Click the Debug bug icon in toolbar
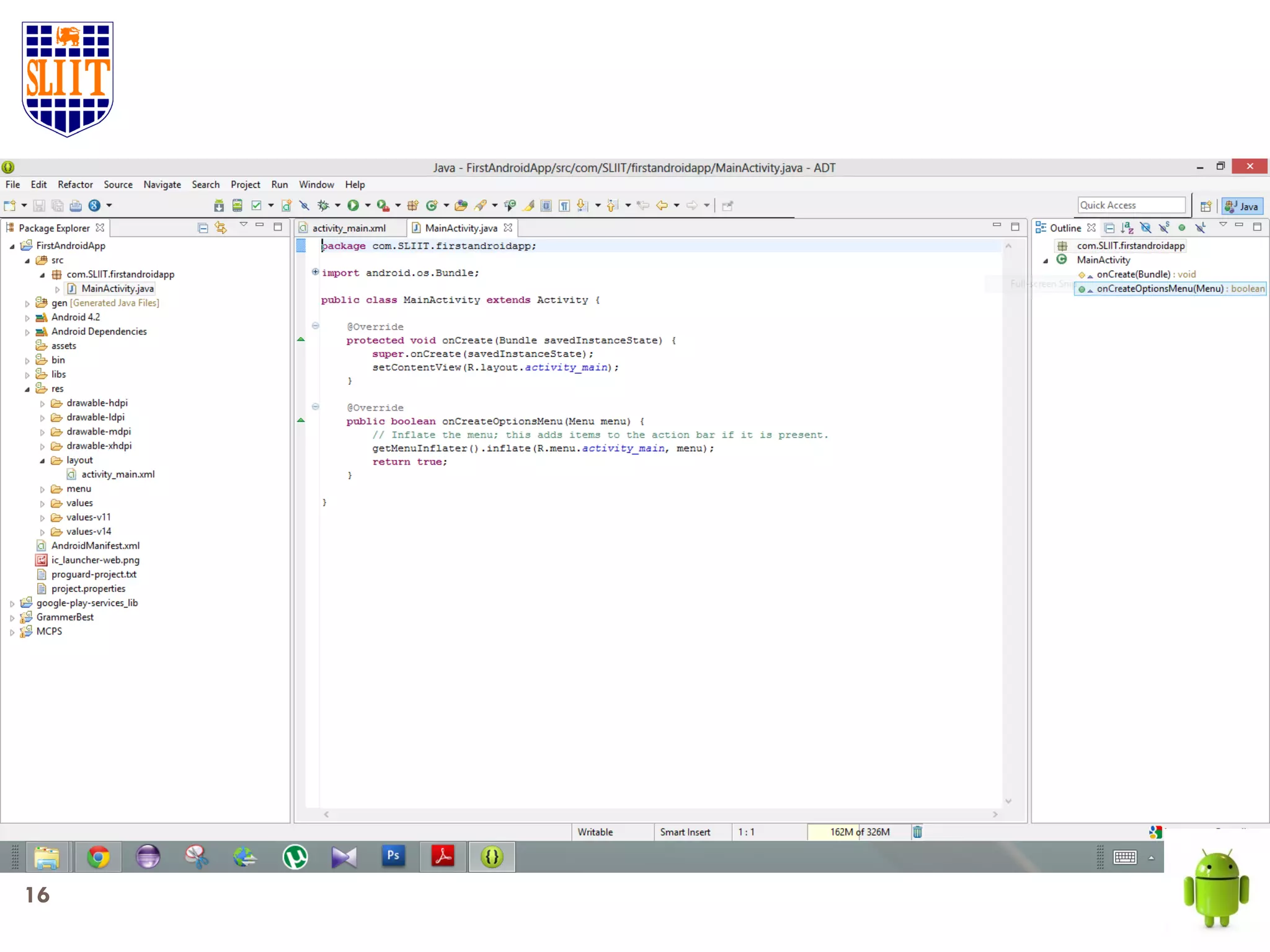The width and height of the screenshot is (1270, 952). point(323,206)
